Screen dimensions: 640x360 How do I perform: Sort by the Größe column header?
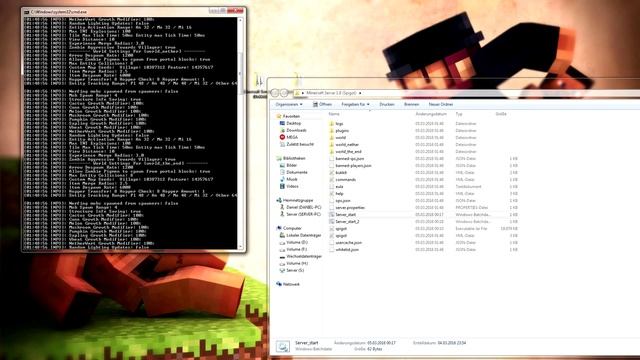point(501,114)
